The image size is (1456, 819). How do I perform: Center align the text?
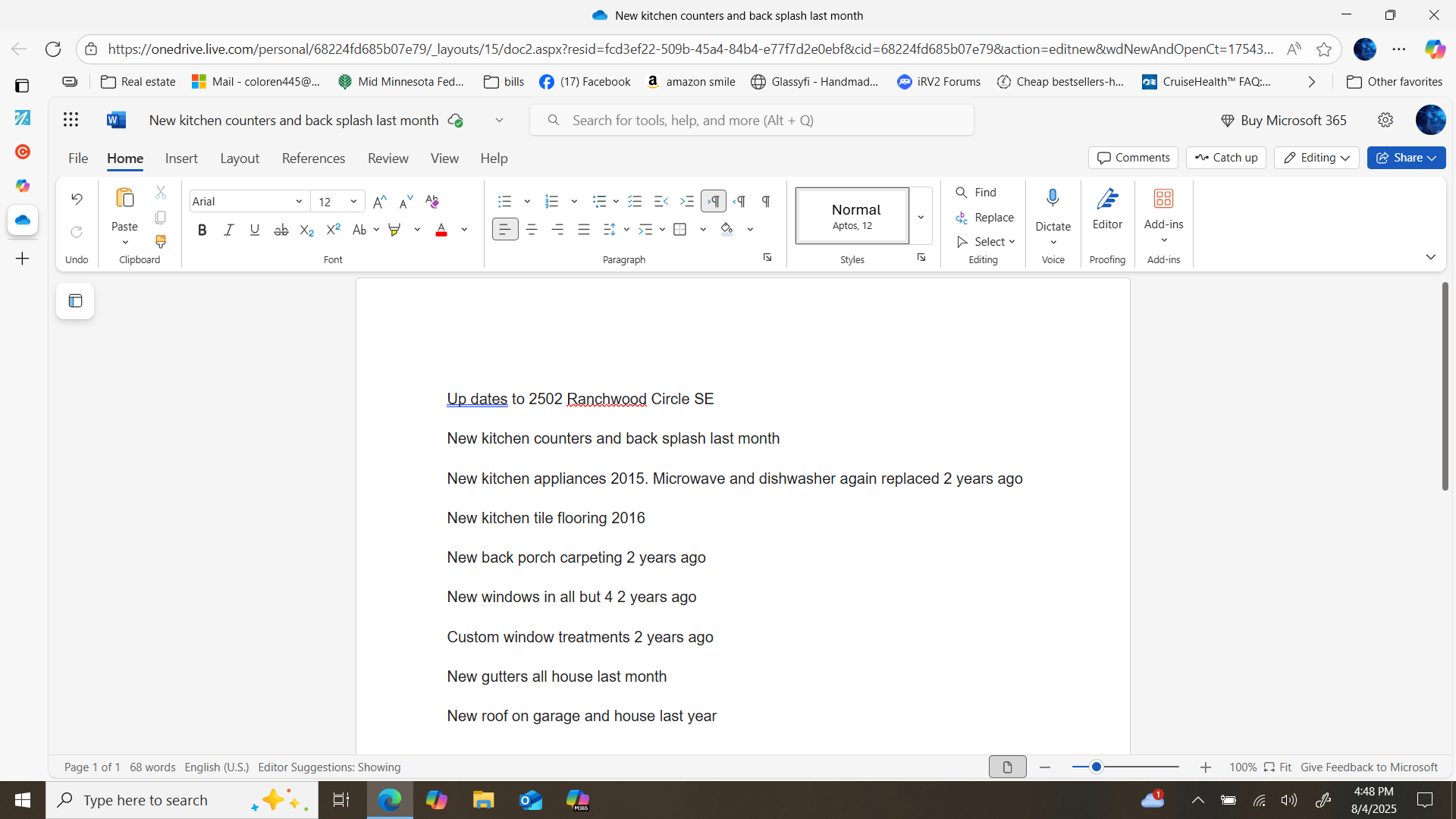click(532, 229)
